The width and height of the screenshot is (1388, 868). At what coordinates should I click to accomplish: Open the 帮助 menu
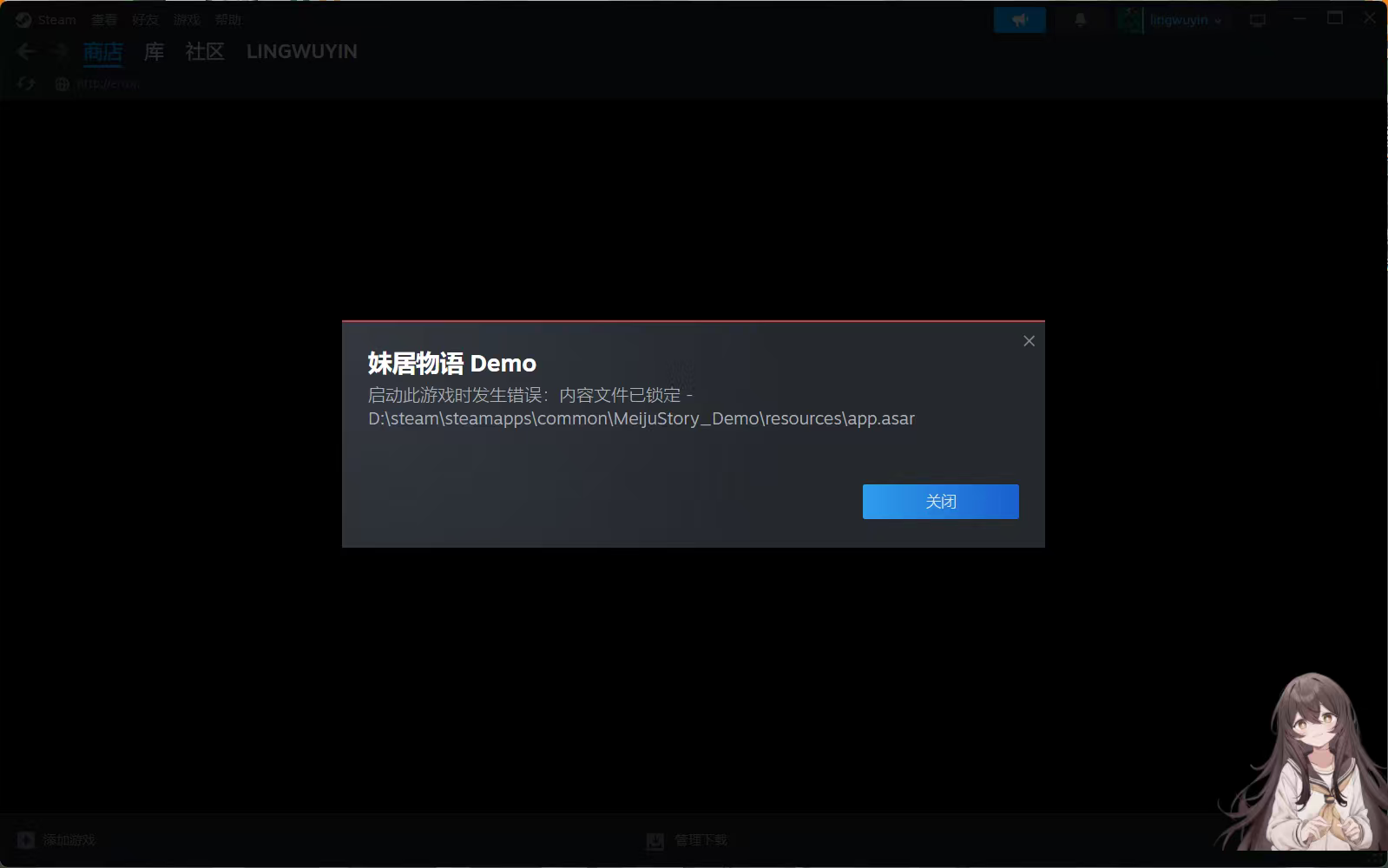click(228, 20)
